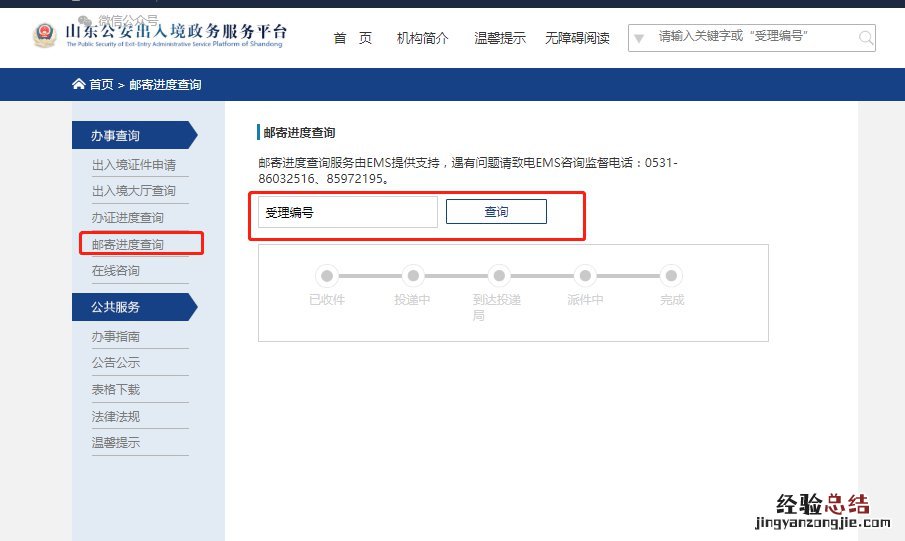Click the 查询 button
The image size is (905, 541).
[x=496, y=211]
